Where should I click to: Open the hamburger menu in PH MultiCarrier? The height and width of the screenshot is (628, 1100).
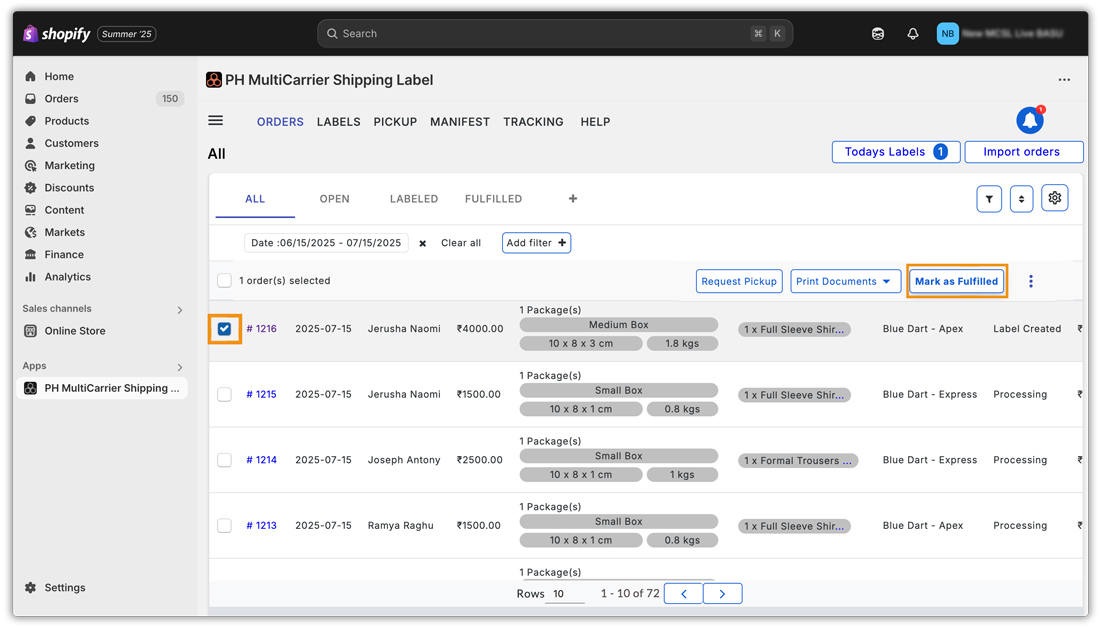coord(215,121)
